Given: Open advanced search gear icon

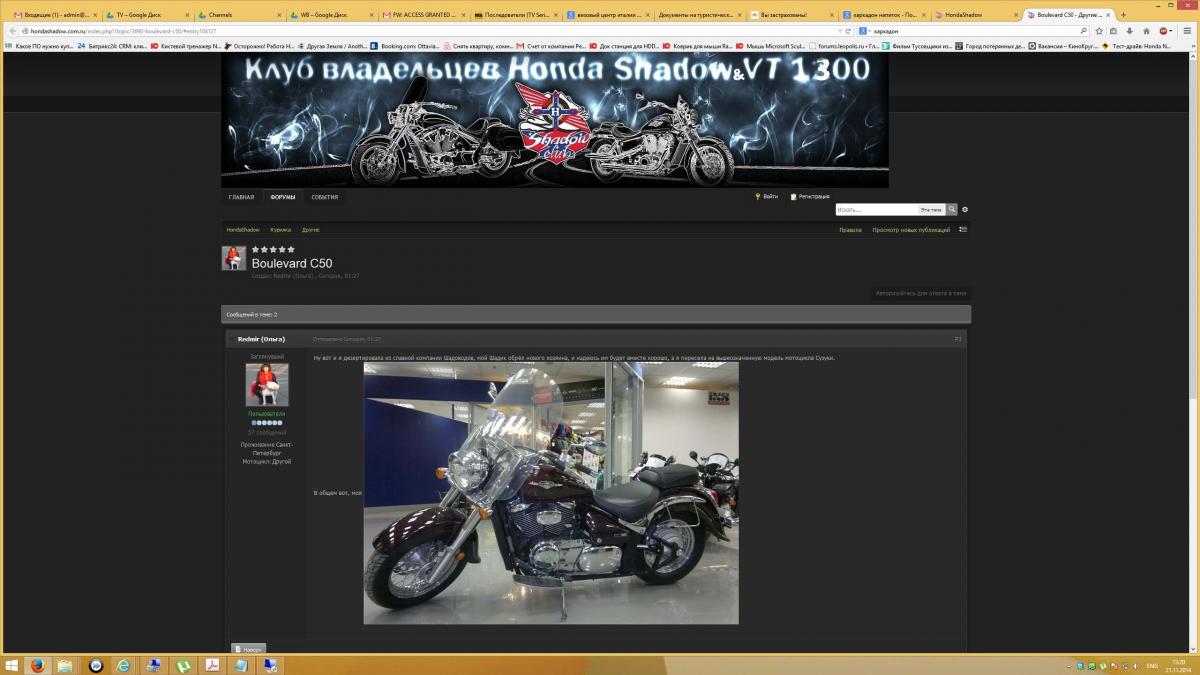Looking at the screenshot, I should (965, 210).
